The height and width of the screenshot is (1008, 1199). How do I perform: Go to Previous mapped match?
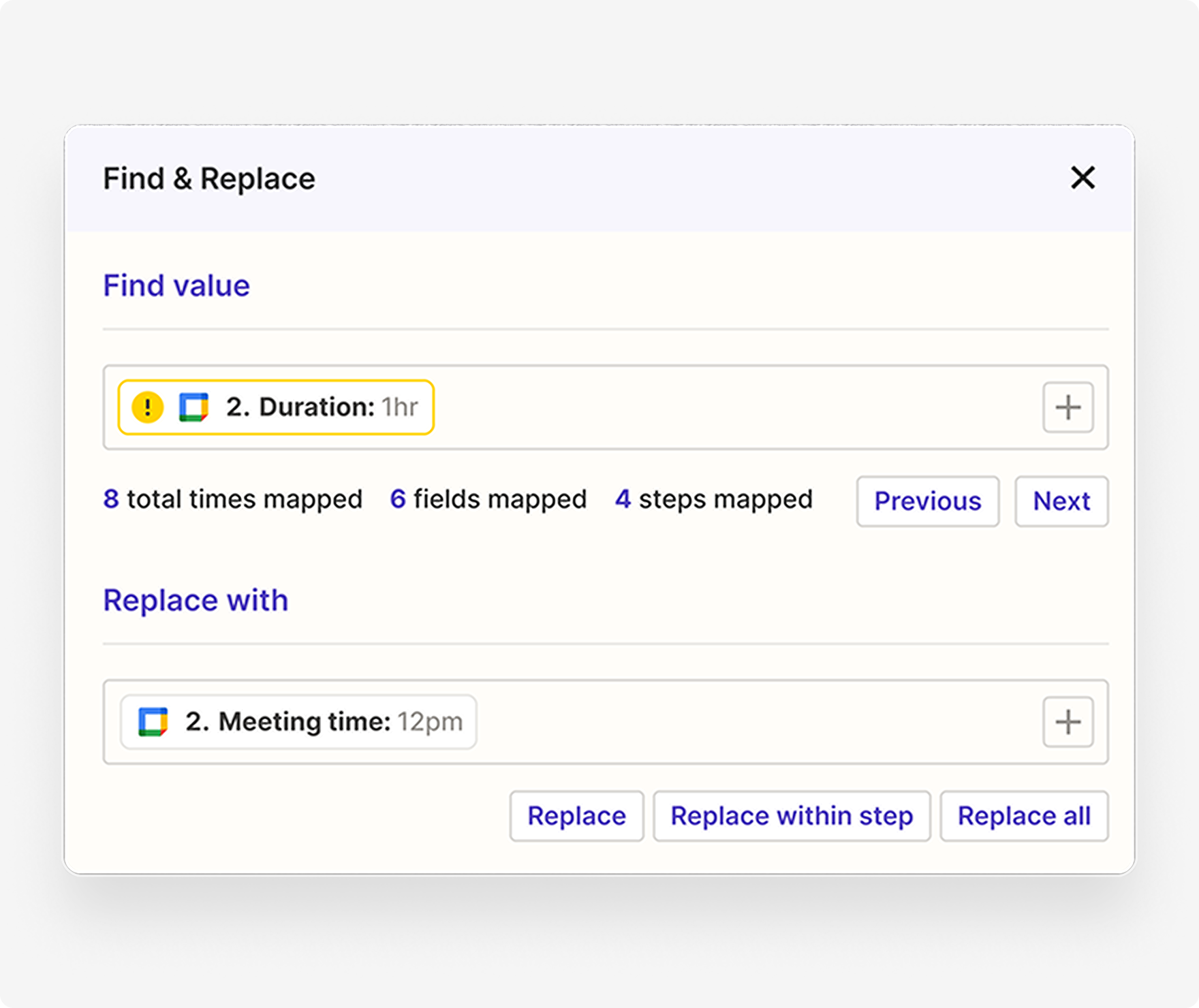[927, 501]
